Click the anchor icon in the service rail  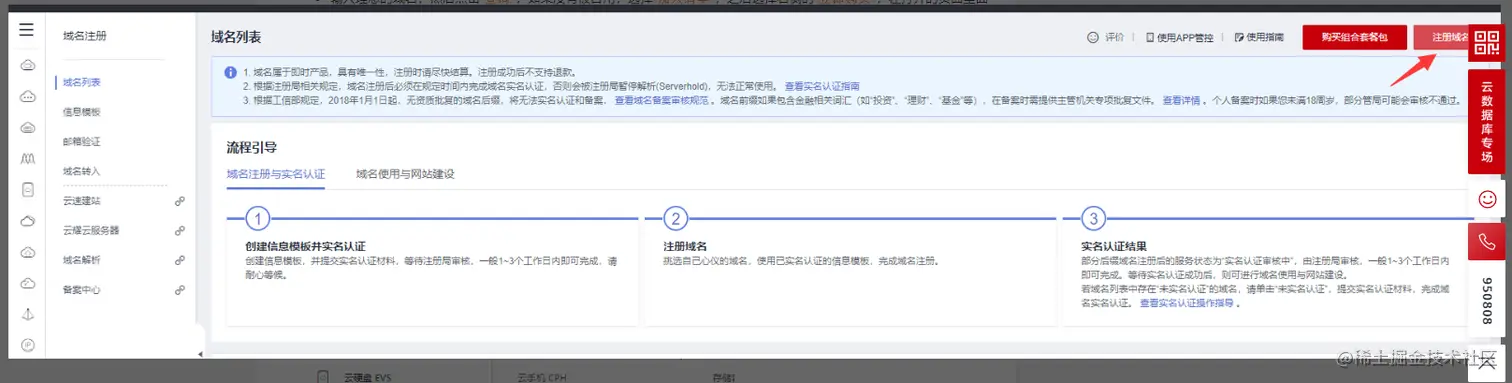28,315
